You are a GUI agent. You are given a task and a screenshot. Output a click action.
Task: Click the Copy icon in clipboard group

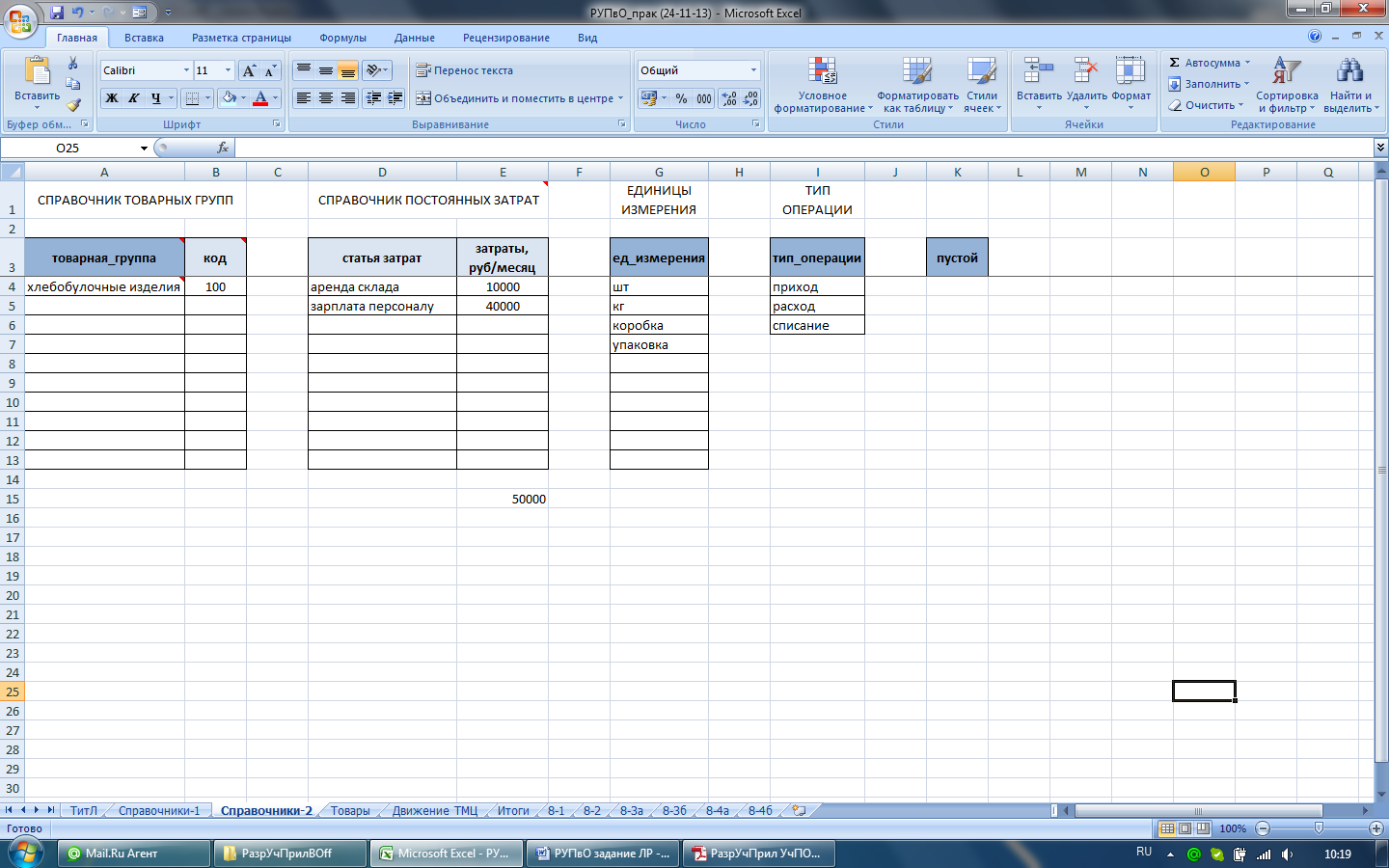click(73, 84)
